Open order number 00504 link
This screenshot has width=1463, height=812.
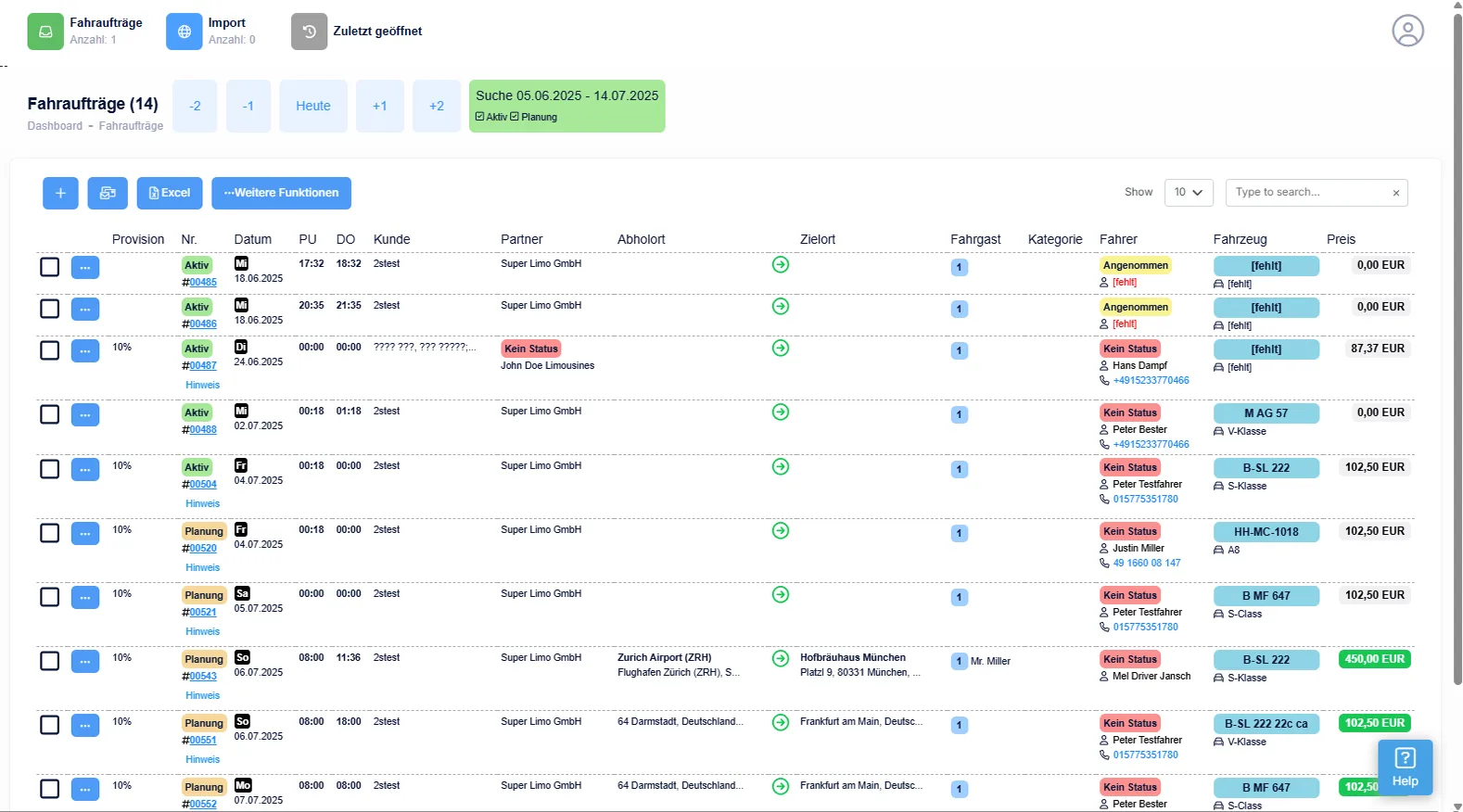click(203, 484)
